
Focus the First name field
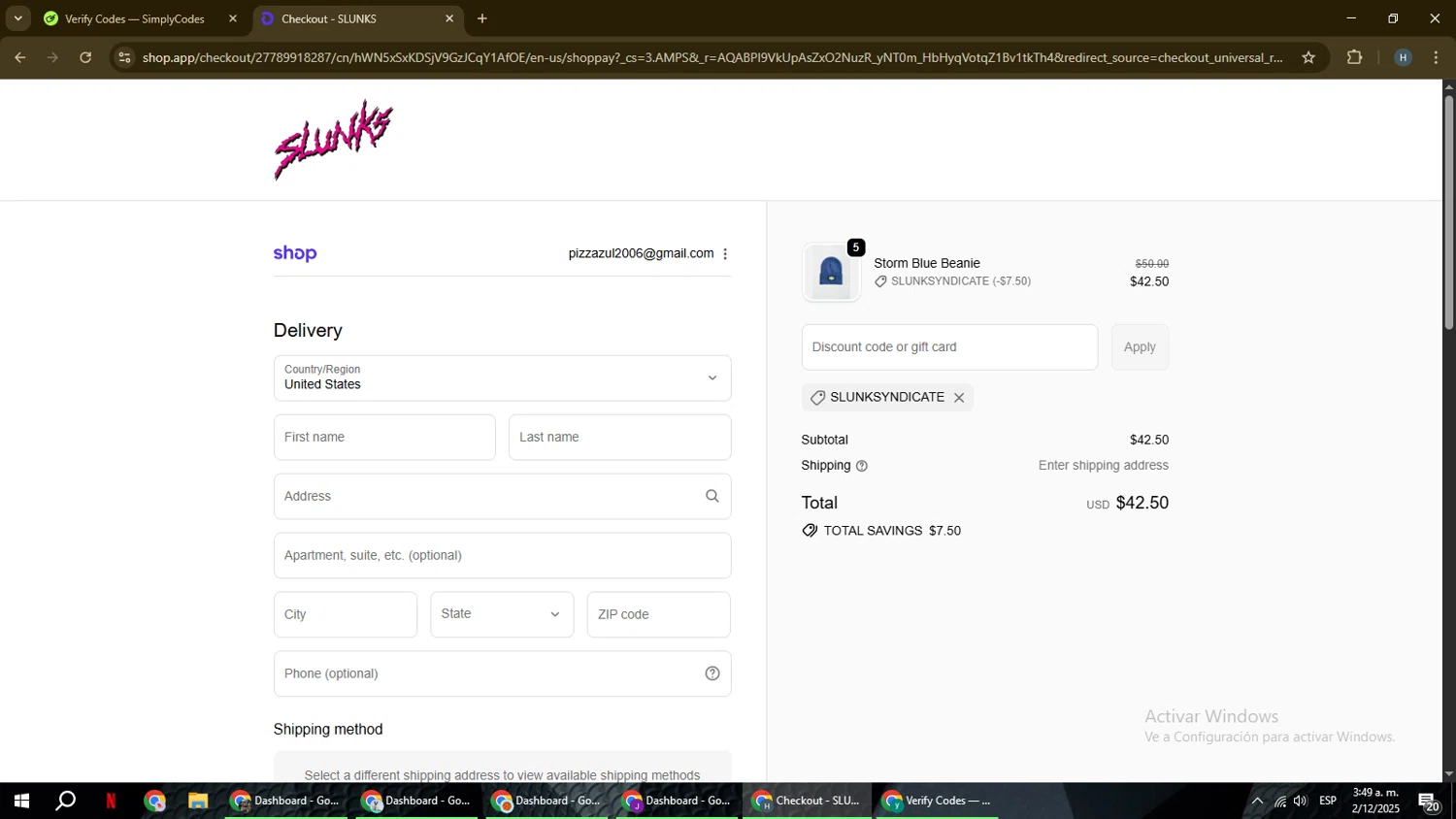coord(384,437)
